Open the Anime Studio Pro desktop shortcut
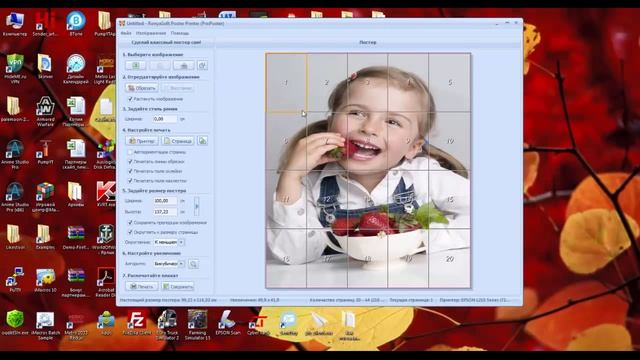This screenshot has width=640, height=360. pyautogui.click(x=15, y=154)
